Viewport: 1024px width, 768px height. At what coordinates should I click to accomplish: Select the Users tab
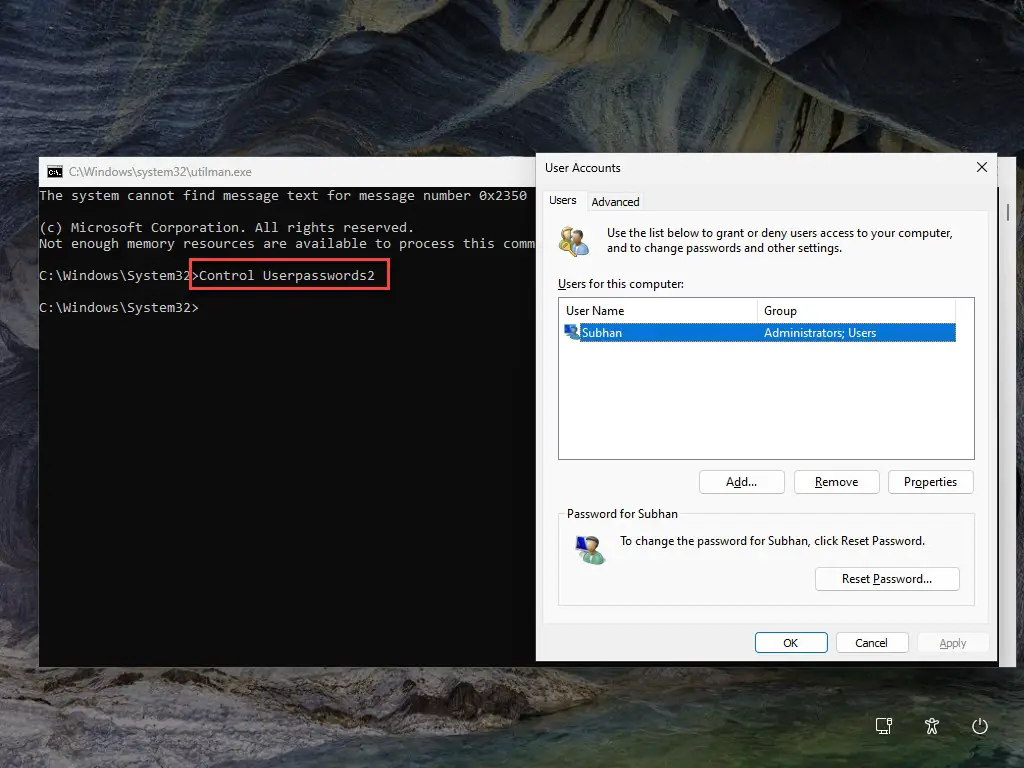tap(563, 200)
